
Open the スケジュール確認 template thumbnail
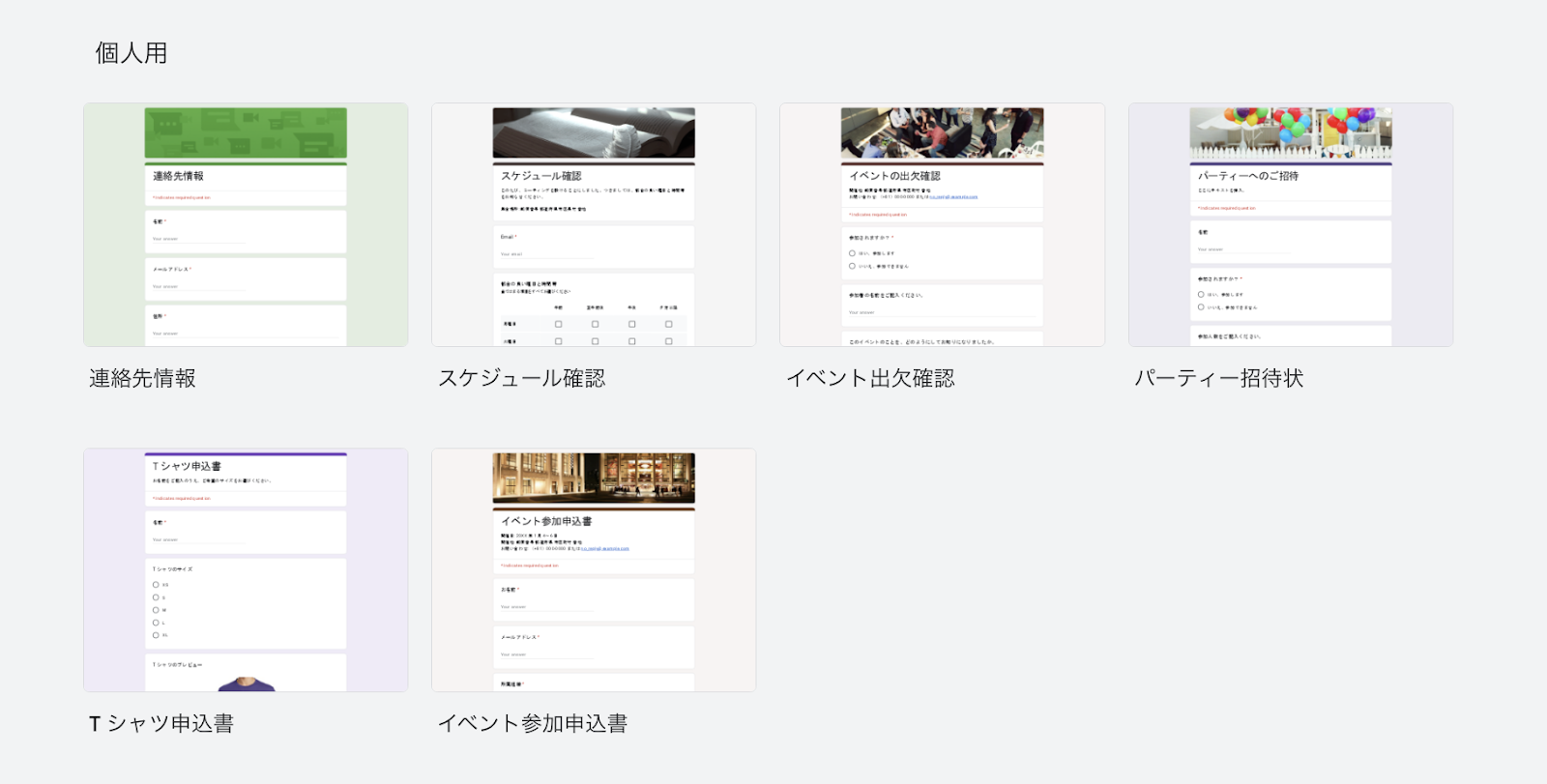point(594,224)
